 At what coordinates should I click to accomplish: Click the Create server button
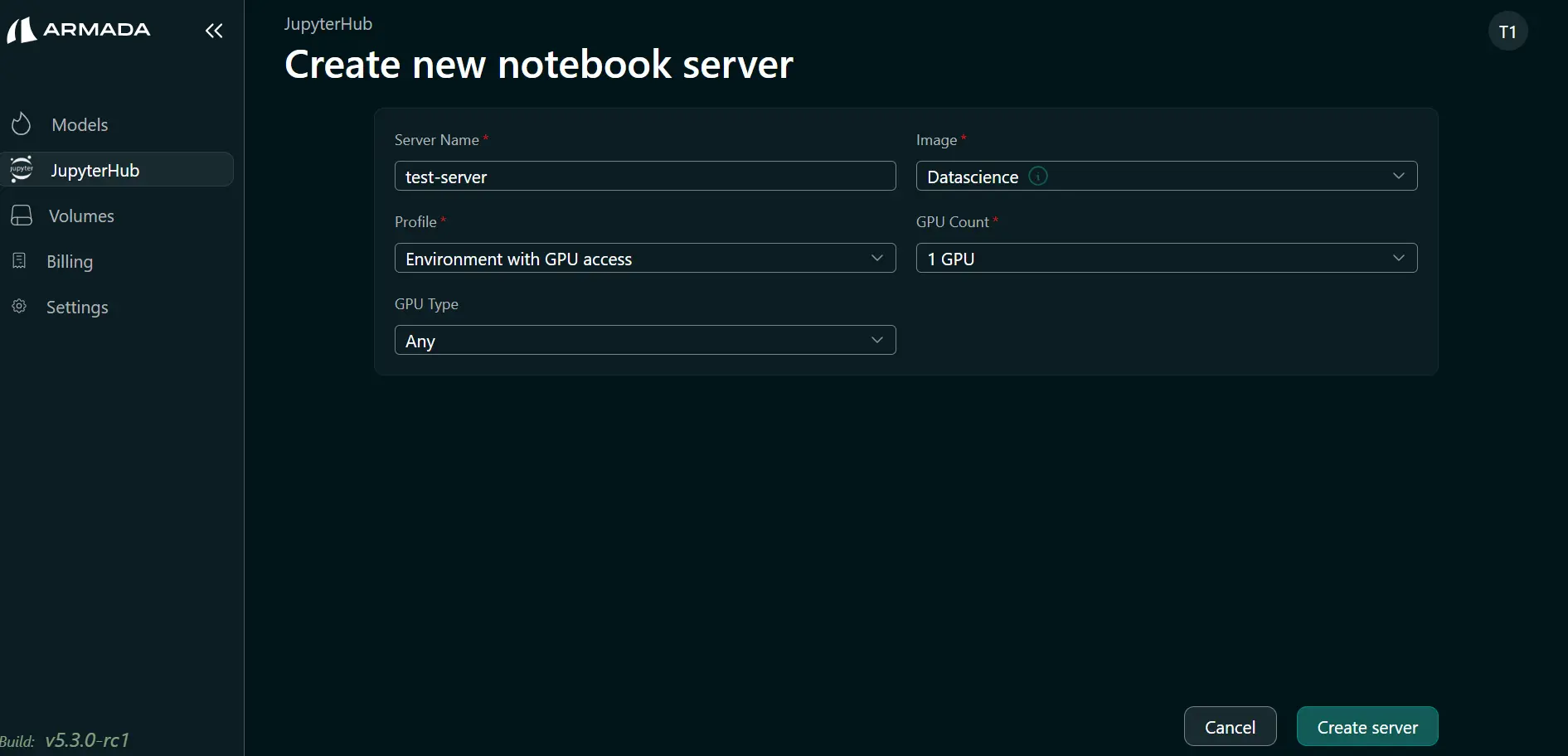(1367, 726)
